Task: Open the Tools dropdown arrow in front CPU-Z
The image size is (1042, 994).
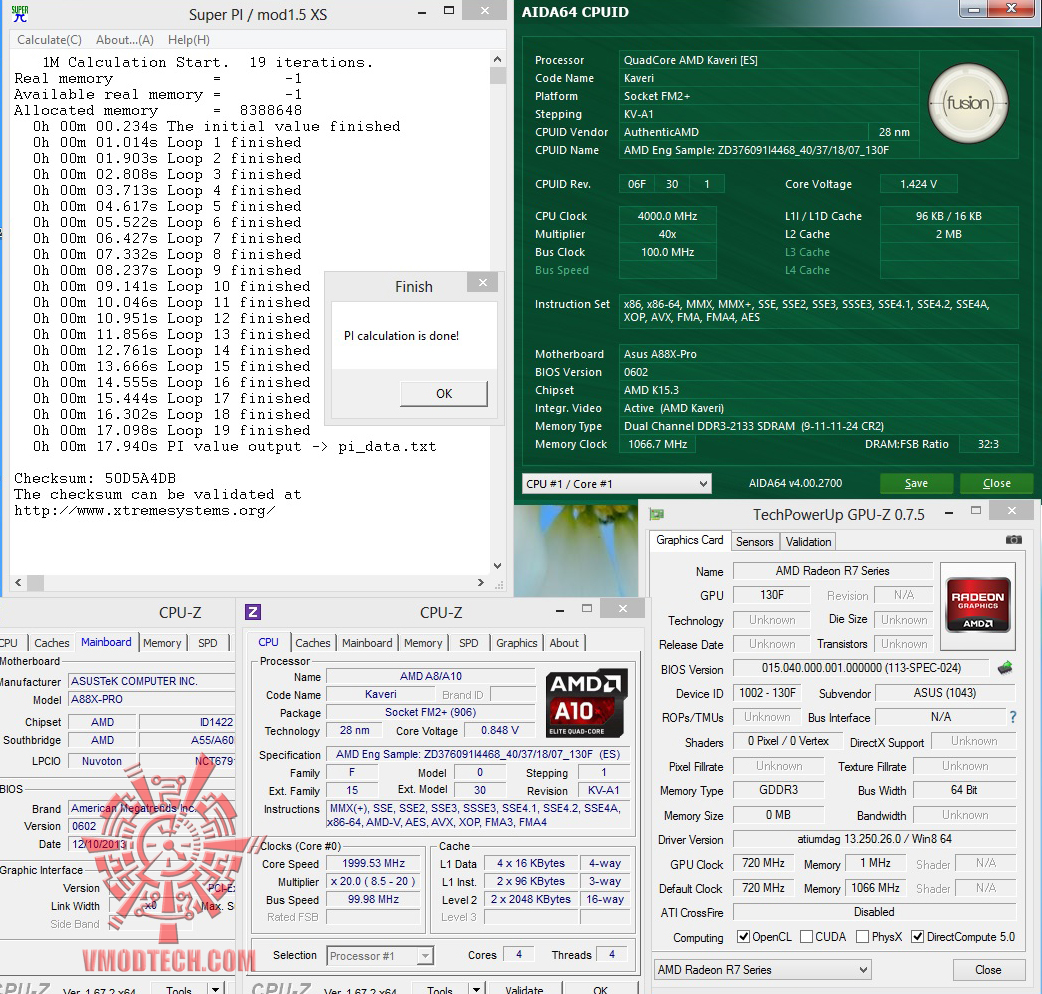Action: click(x=476, y=990)
